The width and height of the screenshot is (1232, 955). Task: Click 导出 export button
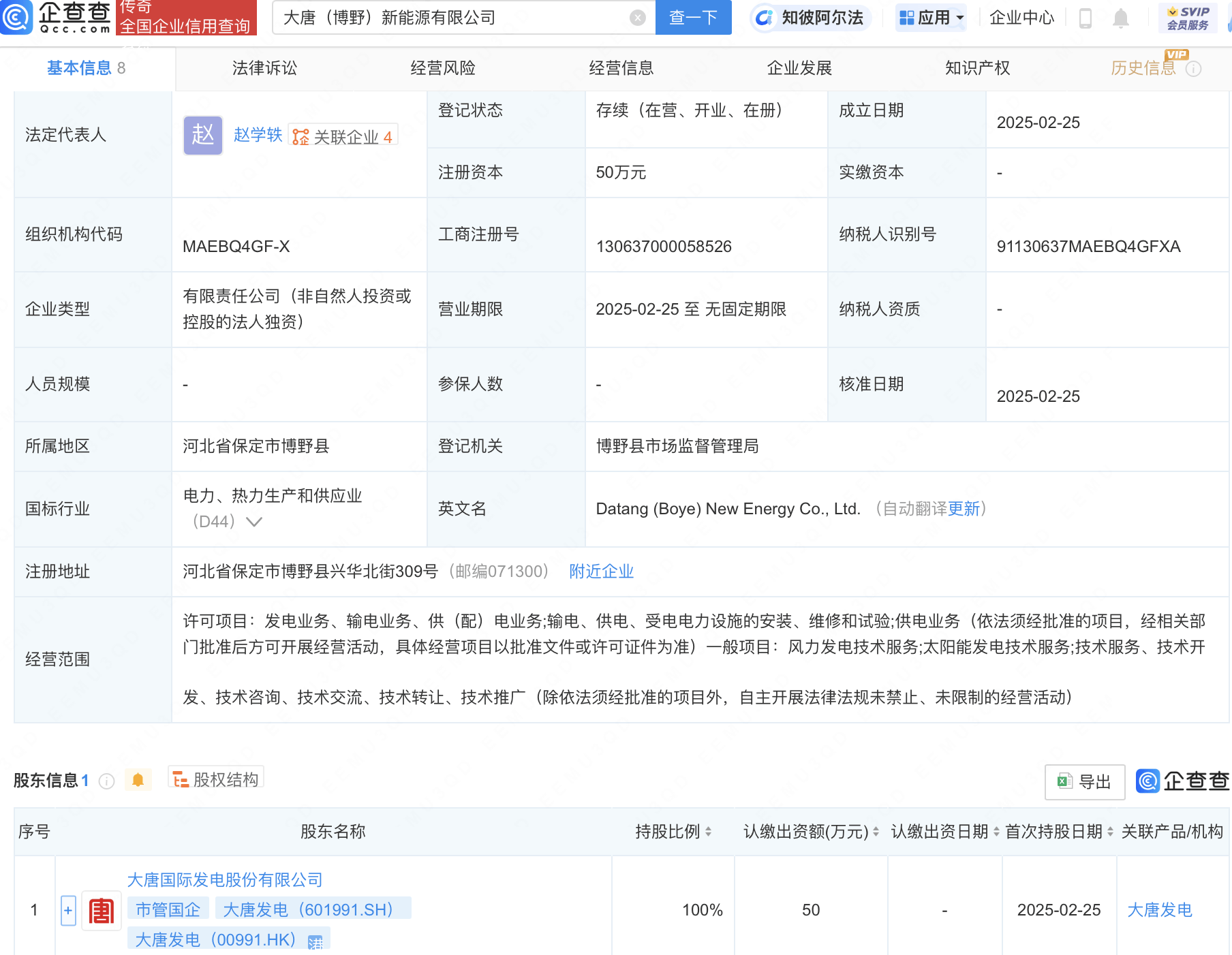[1085, 782]
